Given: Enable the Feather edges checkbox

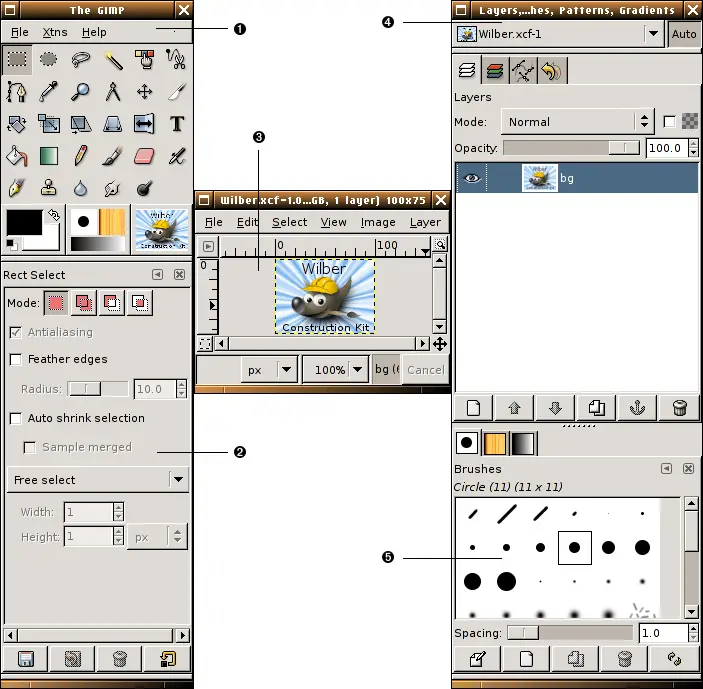Looking at the screenshot, I should (x=15, y=359).
